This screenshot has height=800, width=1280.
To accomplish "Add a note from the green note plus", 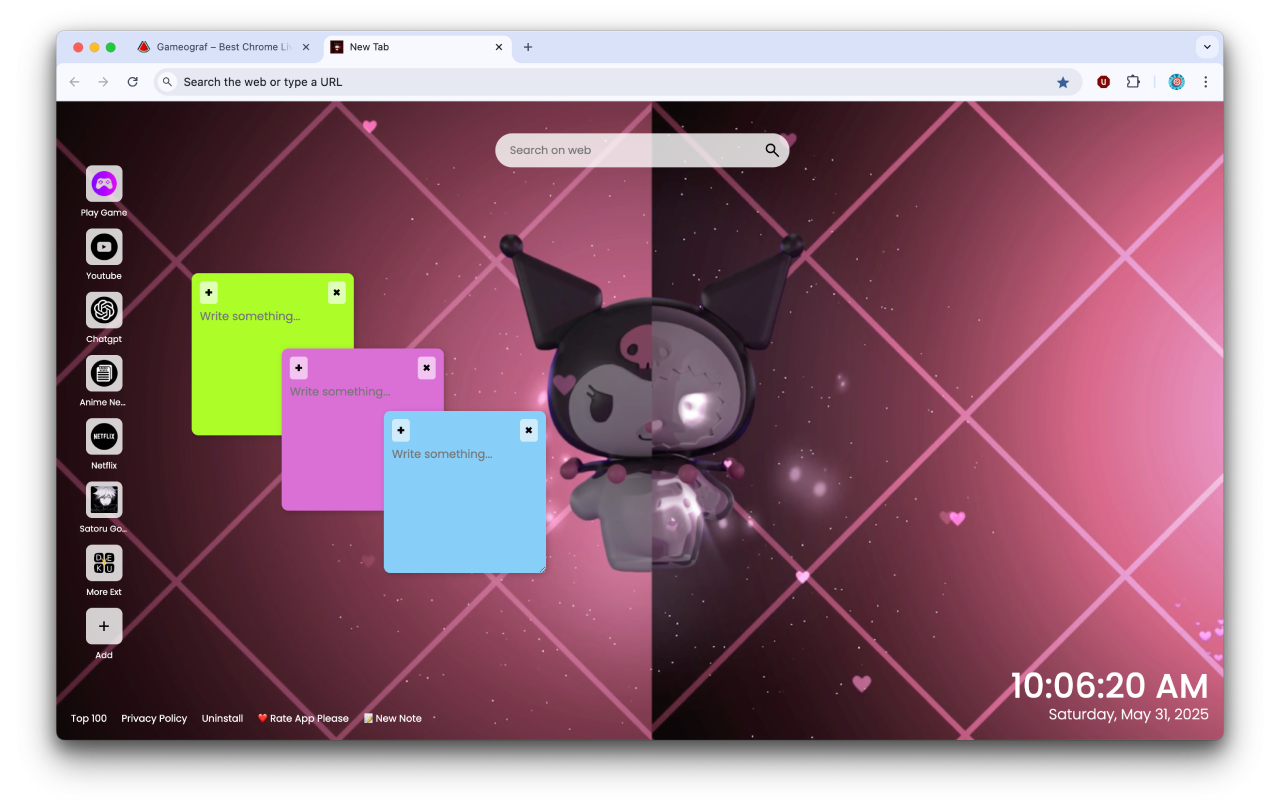I will click(x=208, y=293).
